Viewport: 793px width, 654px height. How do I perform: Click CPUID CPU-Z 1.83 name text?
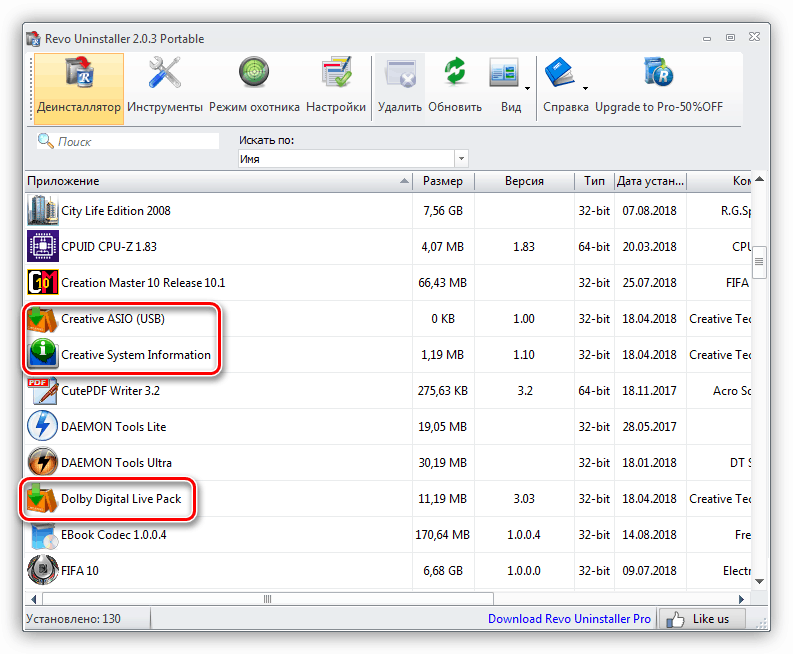click(109, 246)
